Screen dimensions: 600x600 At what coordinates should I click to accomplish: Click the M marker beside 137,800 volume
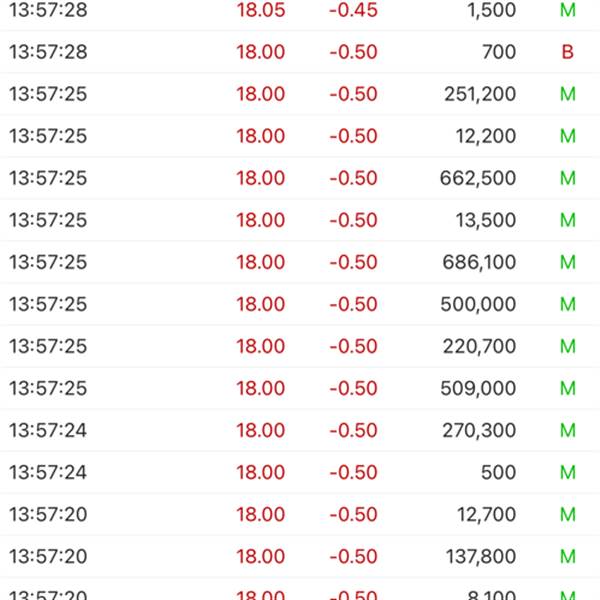point(568,556)
